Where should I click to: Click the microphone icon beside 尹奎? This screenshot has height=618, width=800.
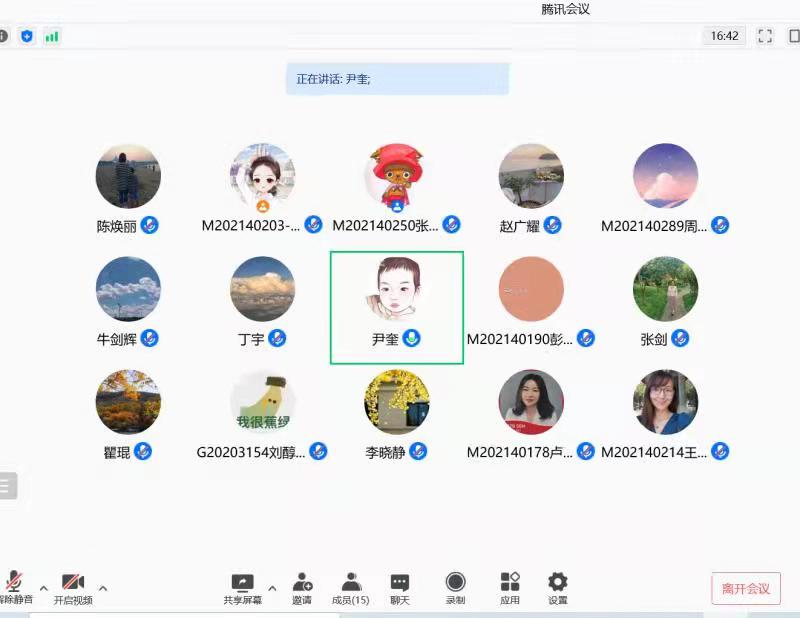[x=411, y=338]
